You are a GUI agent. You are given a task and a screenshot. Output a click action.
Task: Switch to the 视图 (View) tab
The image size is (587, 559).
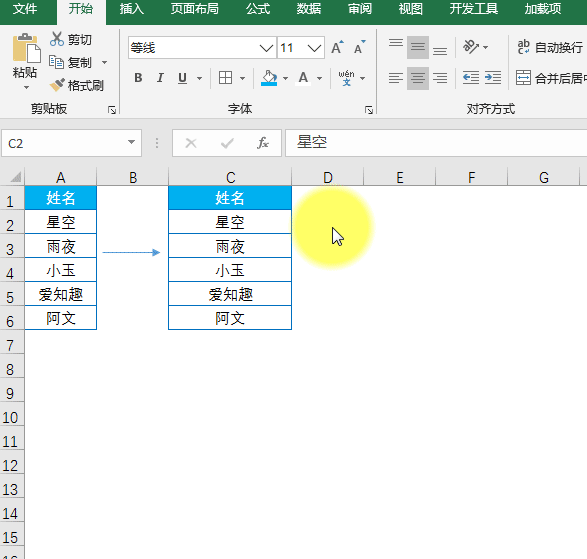tap(411, 9)
